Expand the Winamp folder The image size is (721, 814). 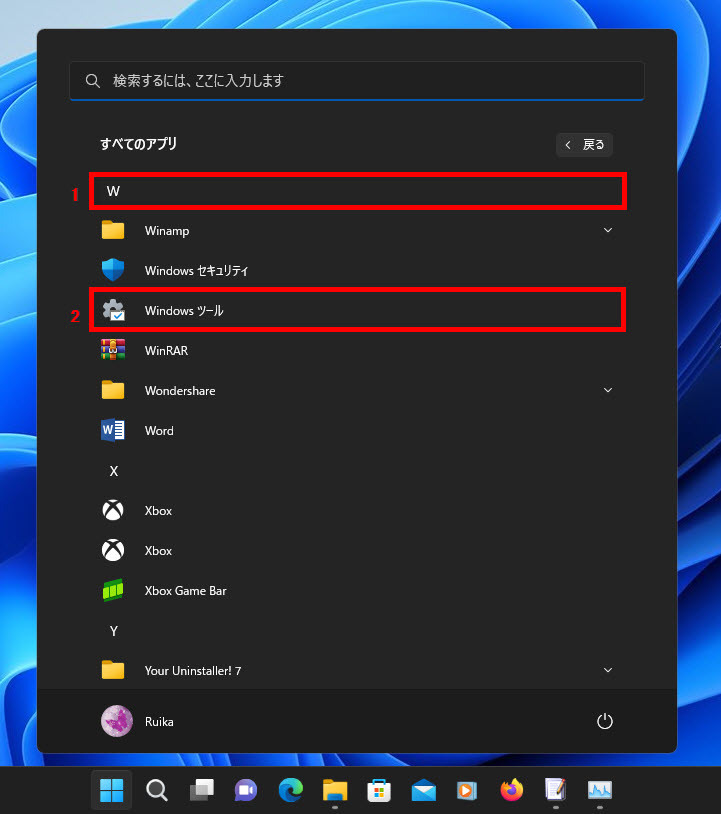(x=607, y=231)
